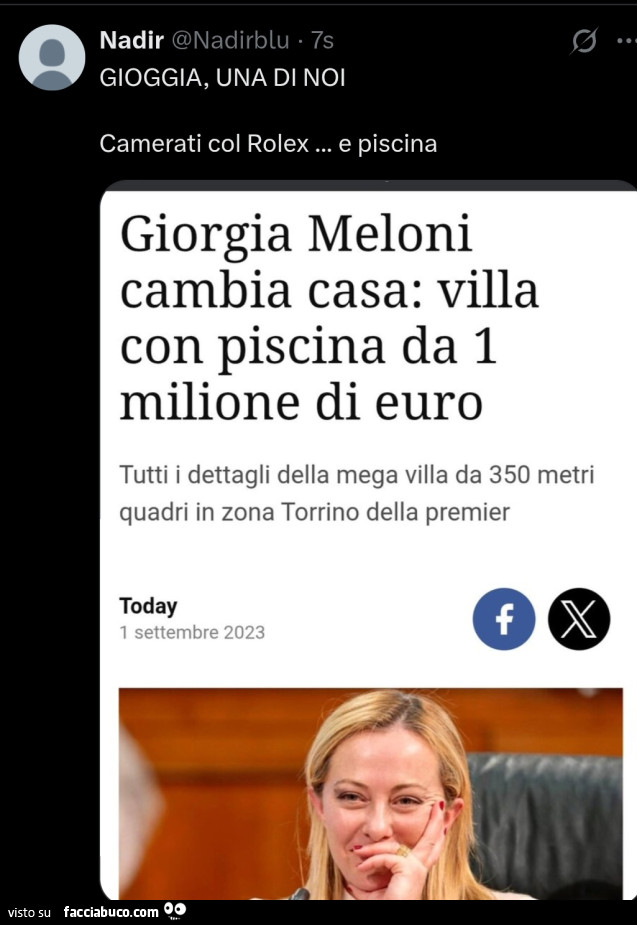The image size is (637, 925).
Task: Open the article photo of the woman
Action: pyautogui.click(x=370, y=793)
